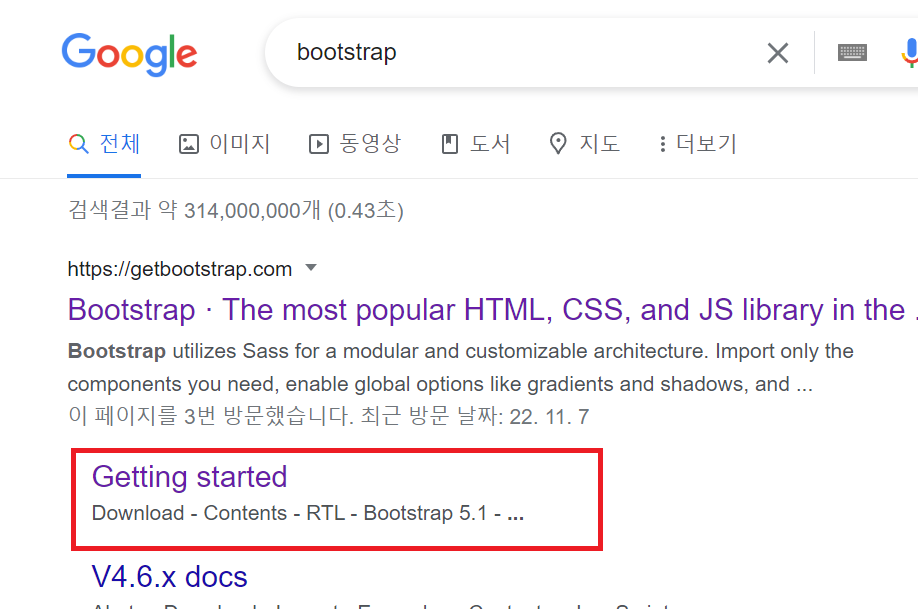Start voice search with microphone icon
Screen dimensions: 918x609
point(910,53)
